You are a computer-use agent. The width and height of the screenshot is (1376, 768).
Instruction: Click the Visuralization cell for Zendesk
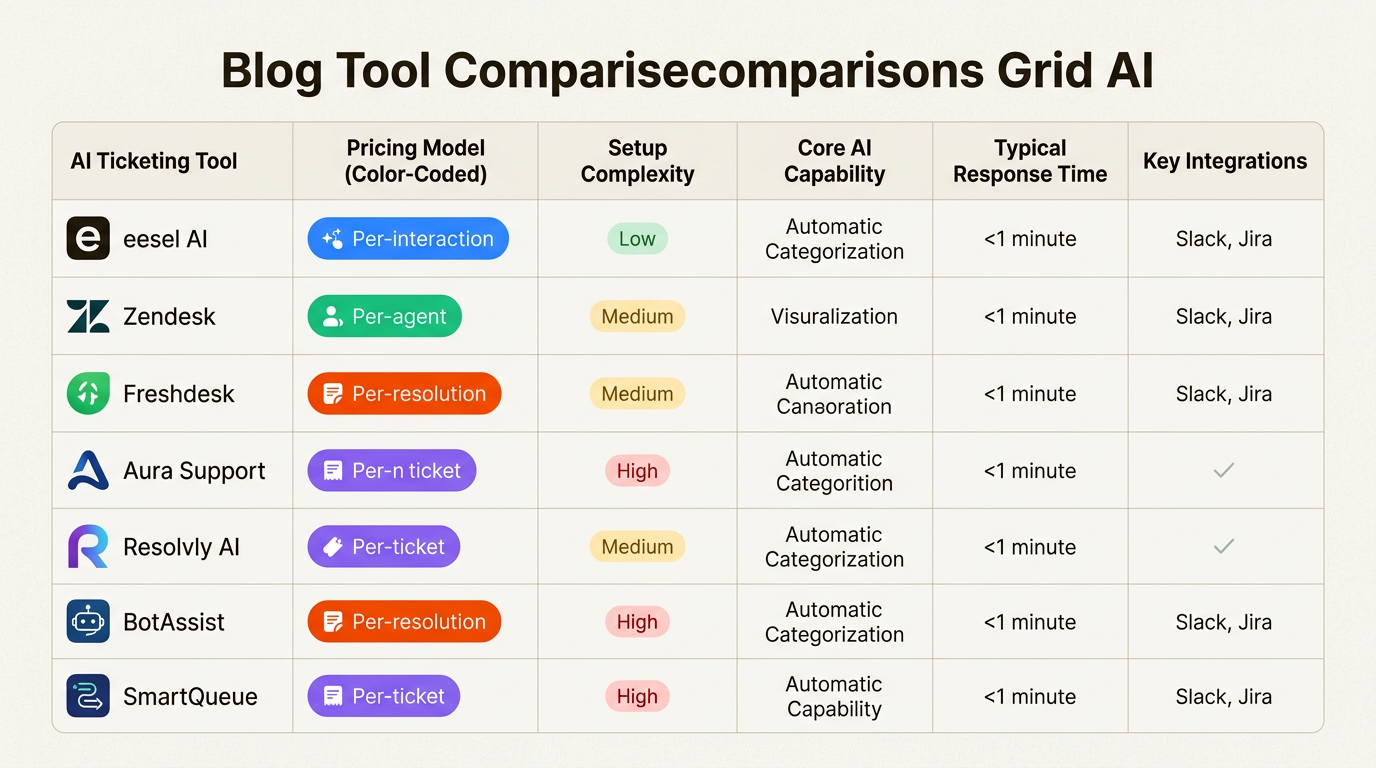click(834, 316)
